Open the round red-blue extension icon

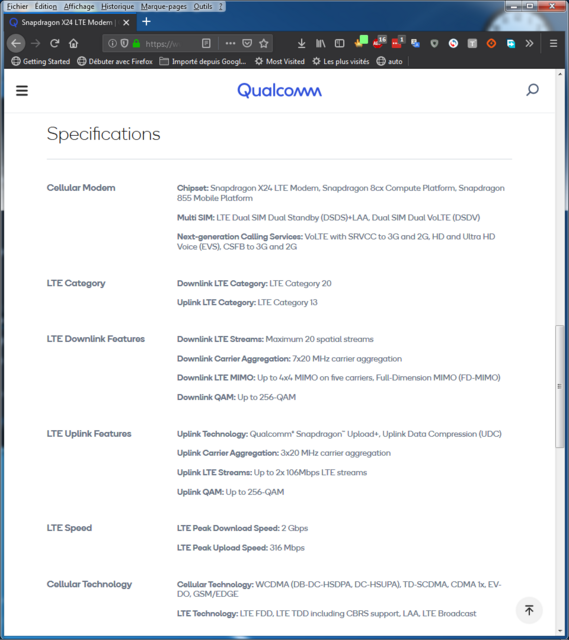click(453, 43)
